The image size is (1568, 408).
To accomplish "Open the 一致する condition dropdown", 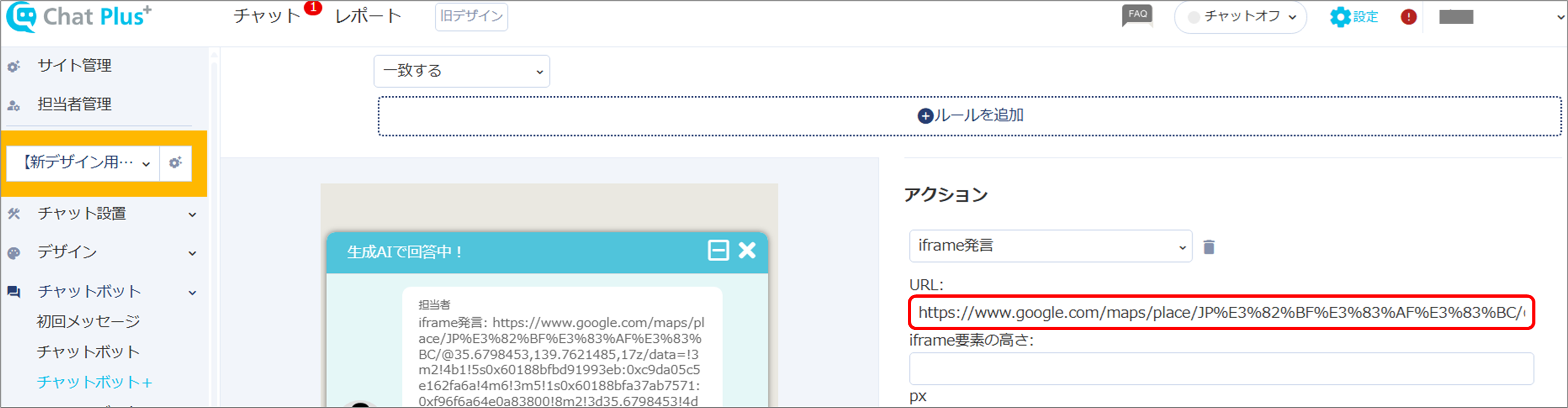I will click(x=461, y=71).
